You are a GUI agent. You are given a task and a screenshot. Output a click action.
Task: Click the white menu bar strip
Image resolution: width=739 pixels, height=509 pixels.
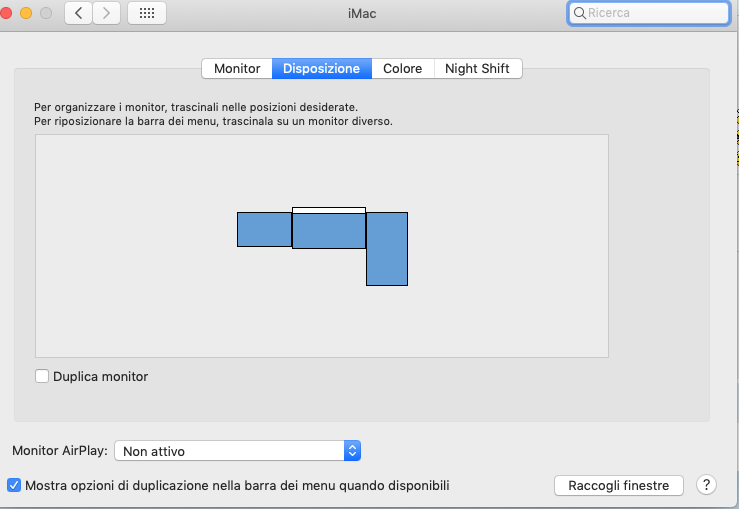(x=328, y=210)
